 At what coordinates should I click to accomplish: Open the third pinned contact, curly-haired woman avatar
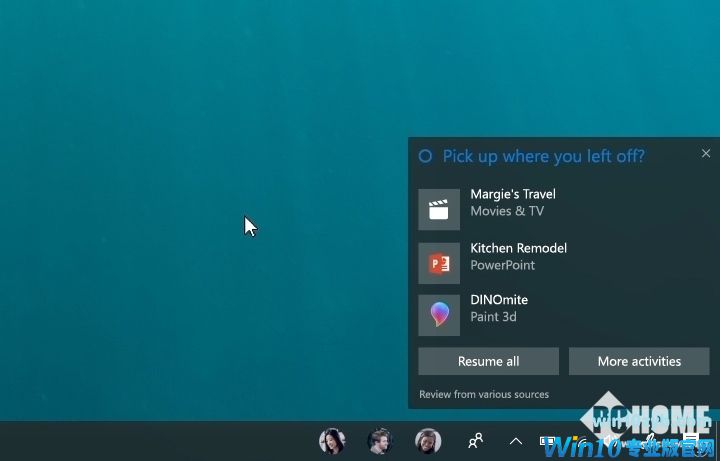pos(428,441)
